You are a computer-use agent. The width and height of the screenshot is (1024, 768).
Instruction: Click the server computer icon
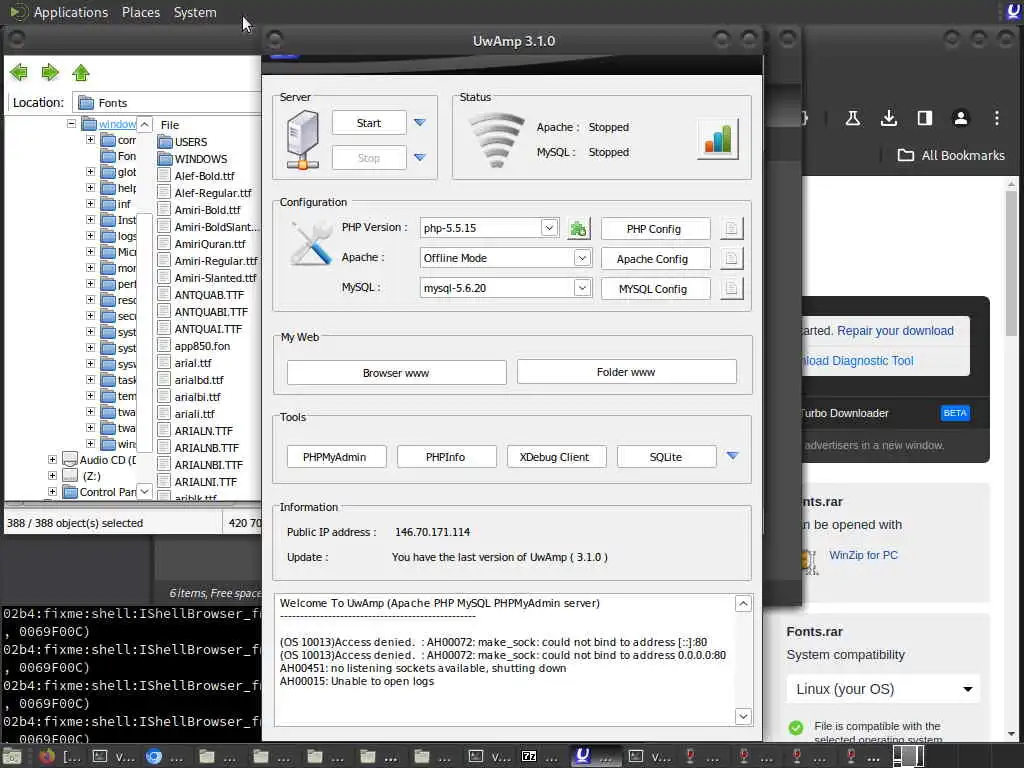coord(303,140)
